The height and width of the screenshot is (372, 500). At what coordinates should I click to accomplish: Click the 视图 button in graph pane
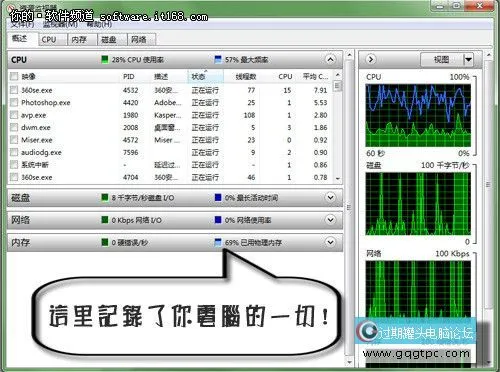pyautogui.click(x=441, y=60)
